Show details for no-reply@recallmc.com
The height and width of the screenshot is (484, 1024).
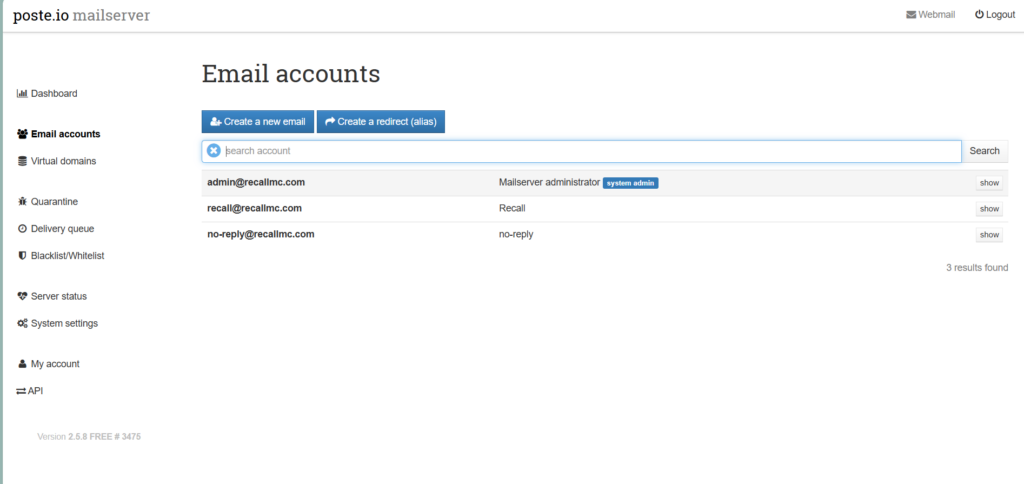[989, 235]
